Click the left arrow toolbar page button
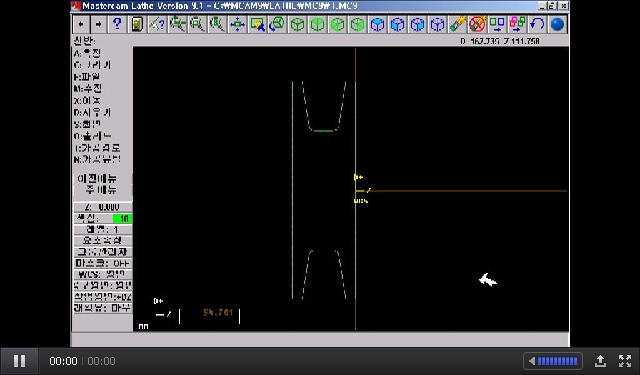This screenshot has height=375, width=640. coord(81,24)
